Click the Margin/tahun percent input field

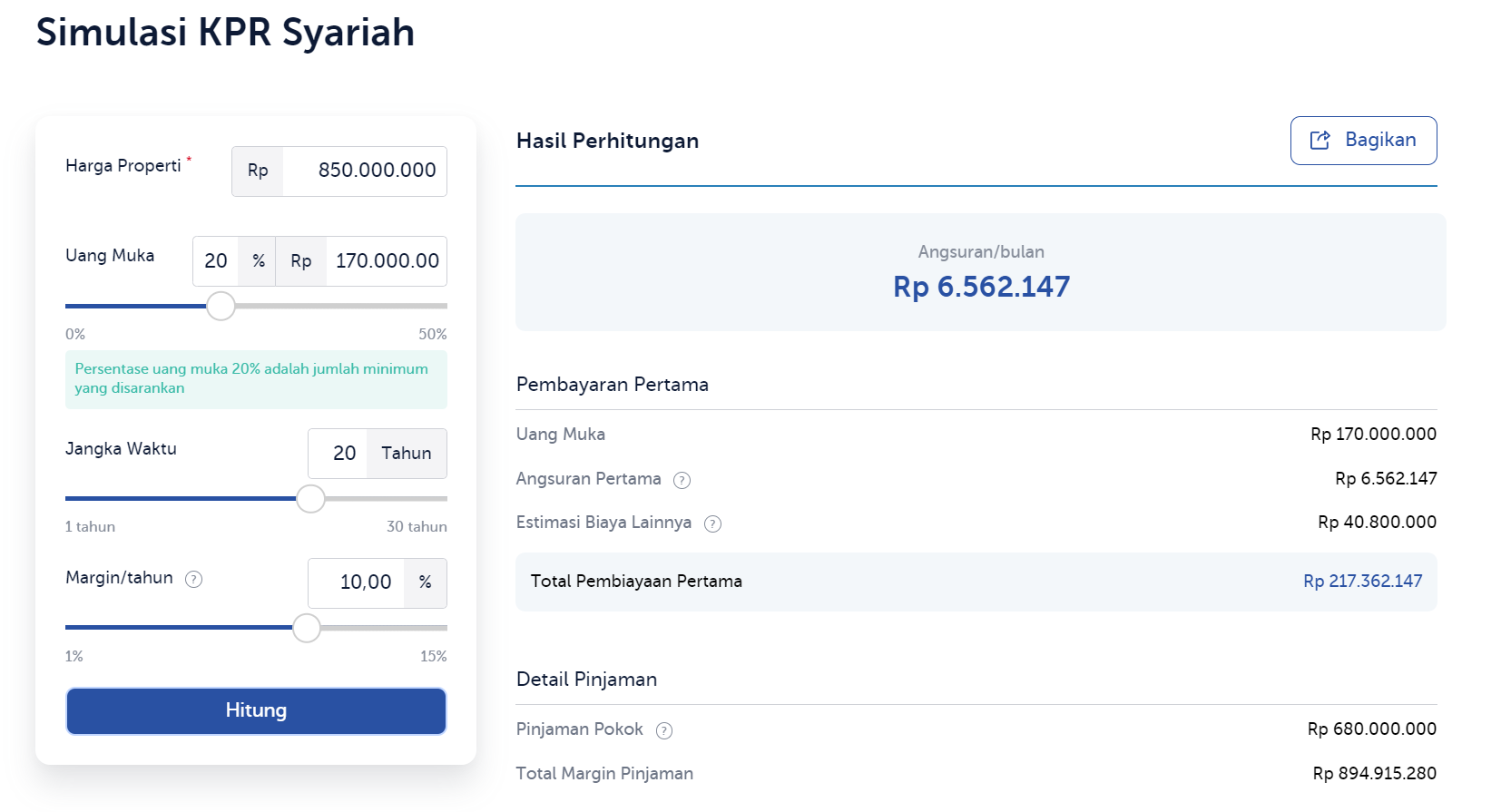(357, 582)
